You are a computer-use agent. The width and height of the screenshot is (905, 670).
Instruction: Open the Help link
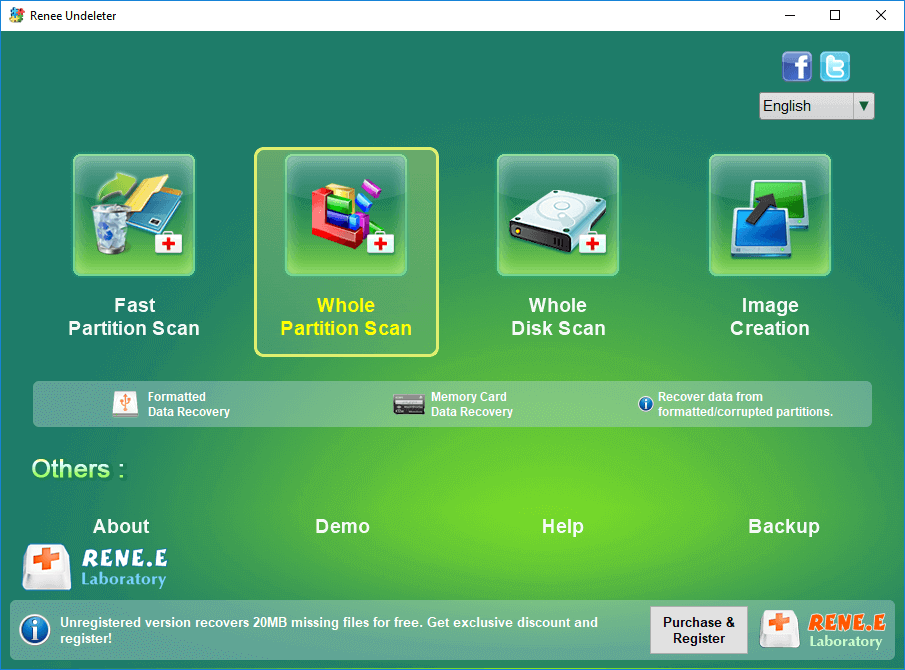tap(562, 527)
